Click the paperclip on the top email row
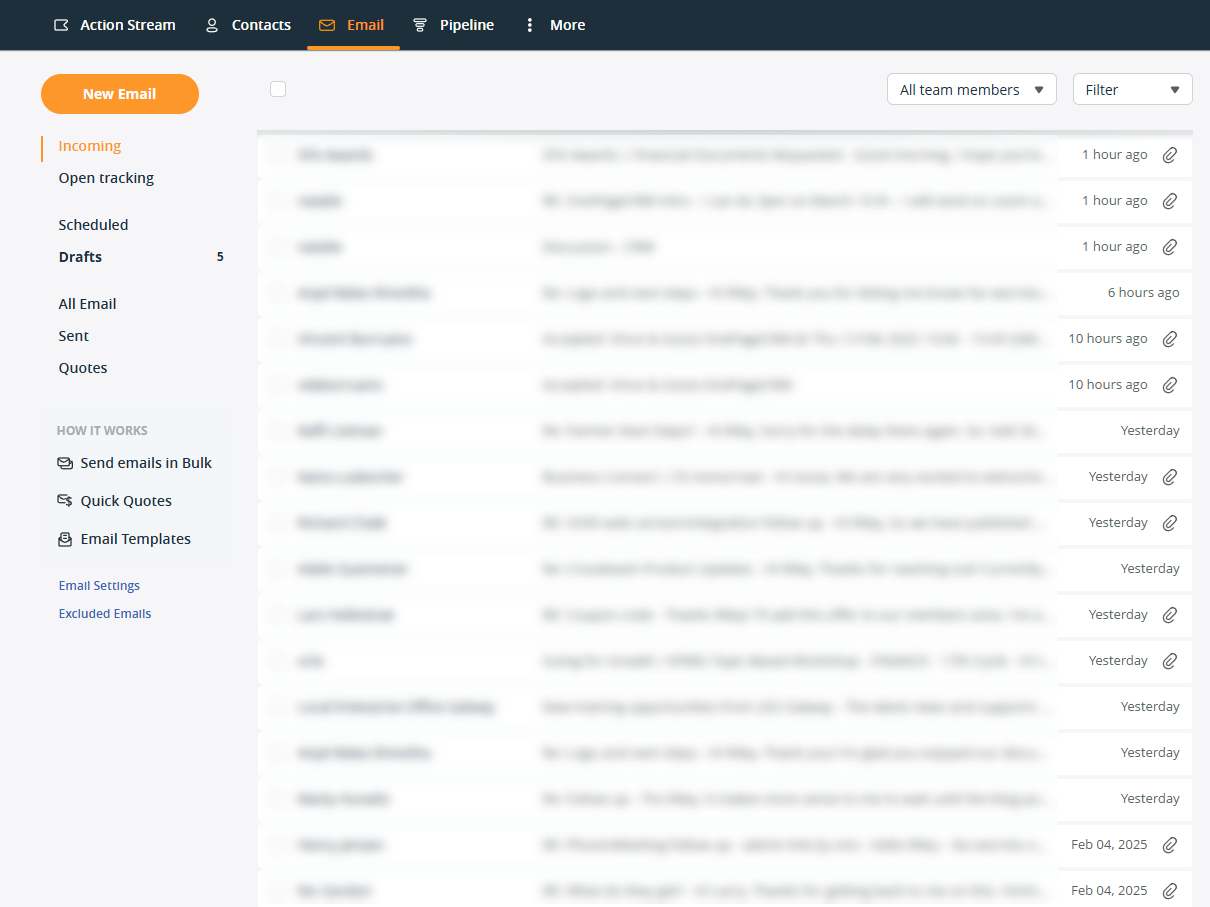This screenshot has width=1210, height=907. [x=1169, y=154]
